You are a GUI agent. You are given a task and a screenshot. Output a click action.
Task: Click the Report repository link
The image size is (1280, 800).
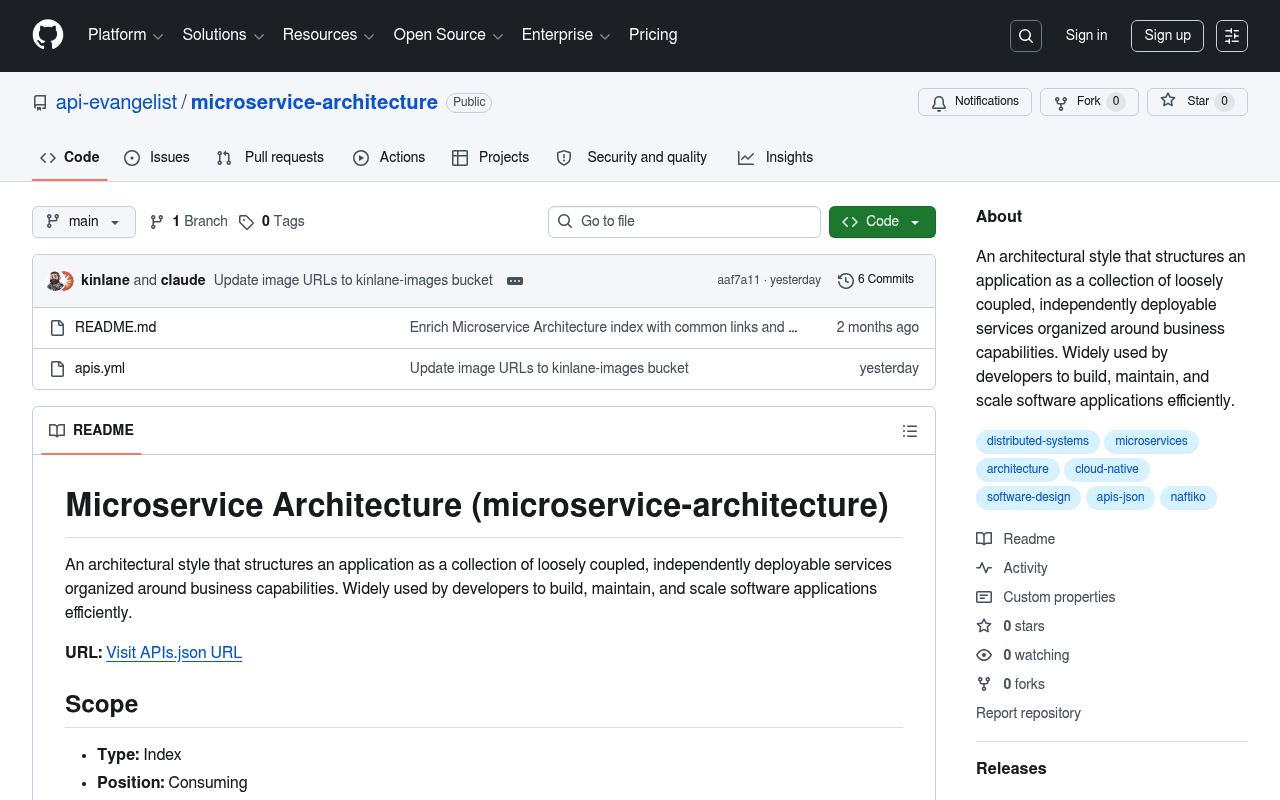[x=1028, y=713]
